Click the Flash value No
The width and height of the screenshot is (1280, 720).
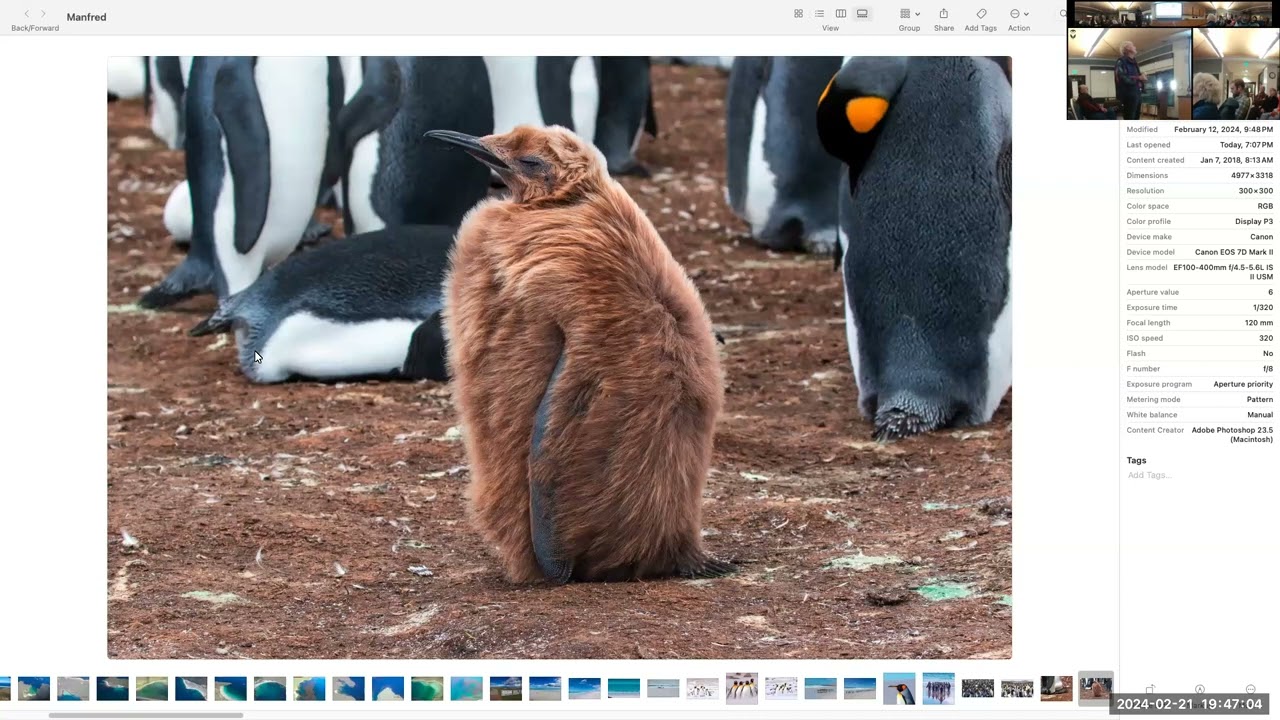click(x=1268, y=354)
